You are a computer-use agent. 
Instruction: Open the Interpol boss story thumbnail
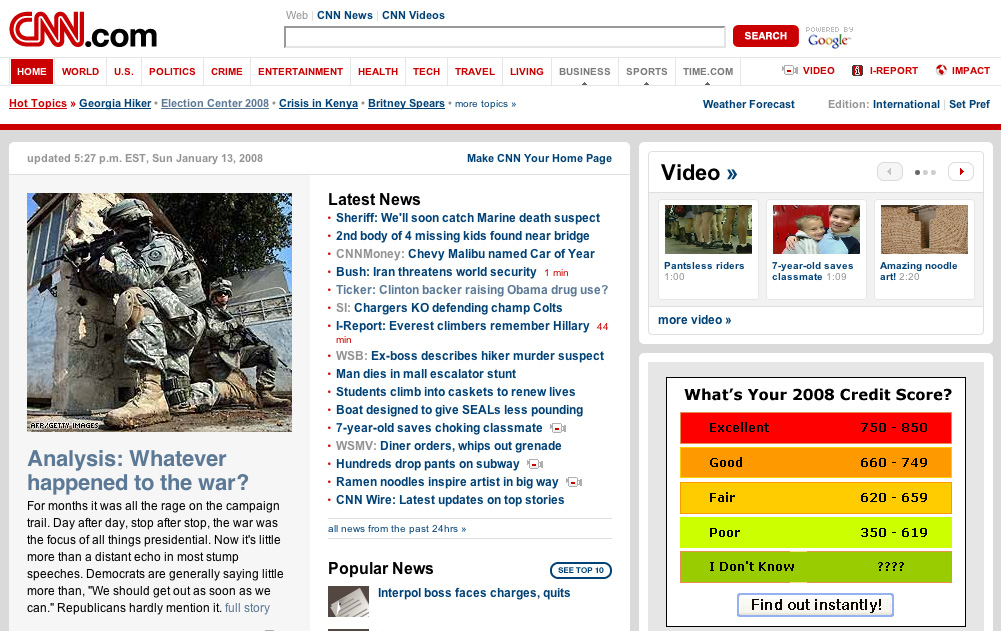[x=349, y=601]
